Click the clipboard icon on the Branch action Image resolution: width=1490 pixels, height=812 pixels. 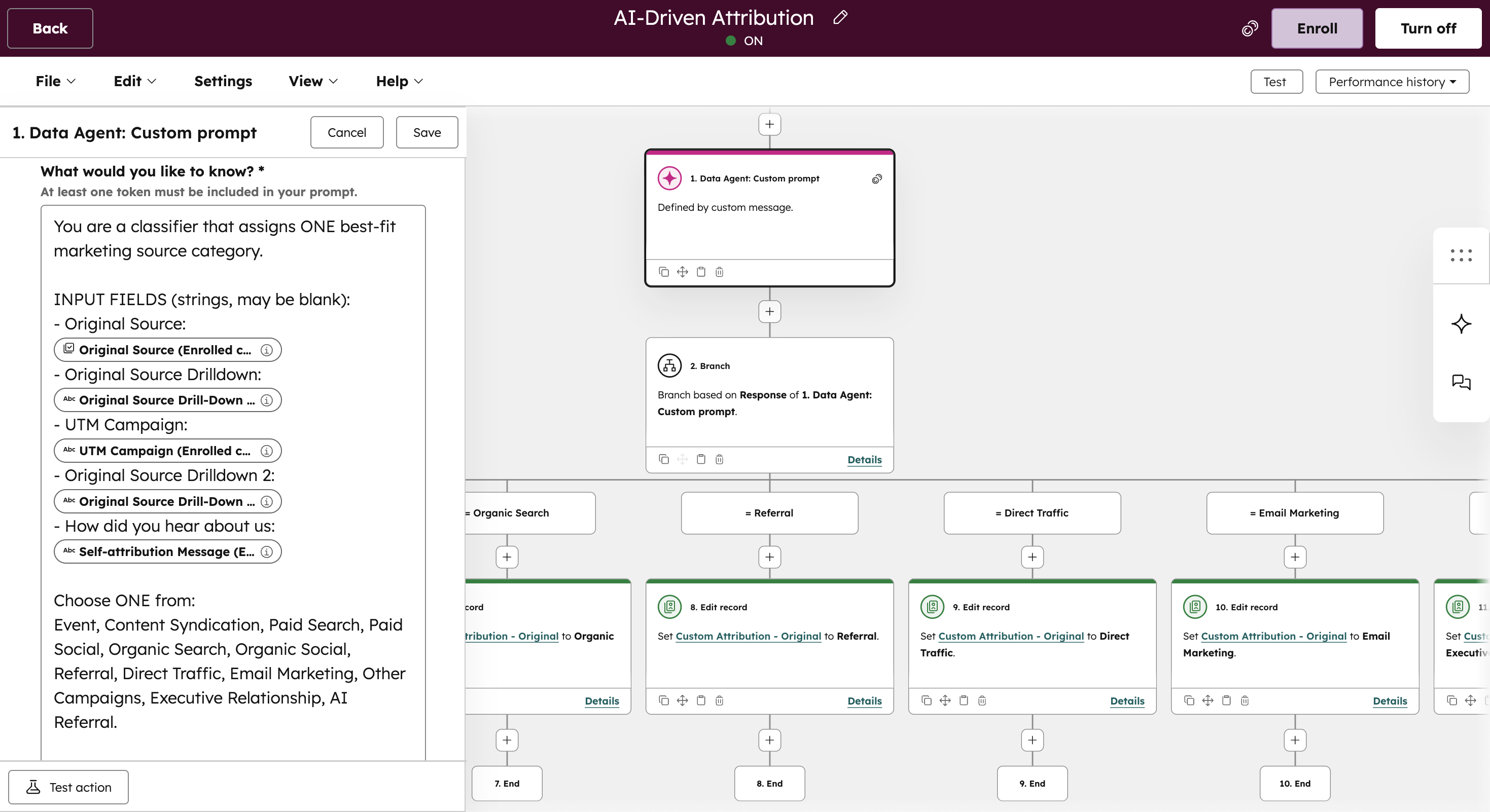[700, 459]
